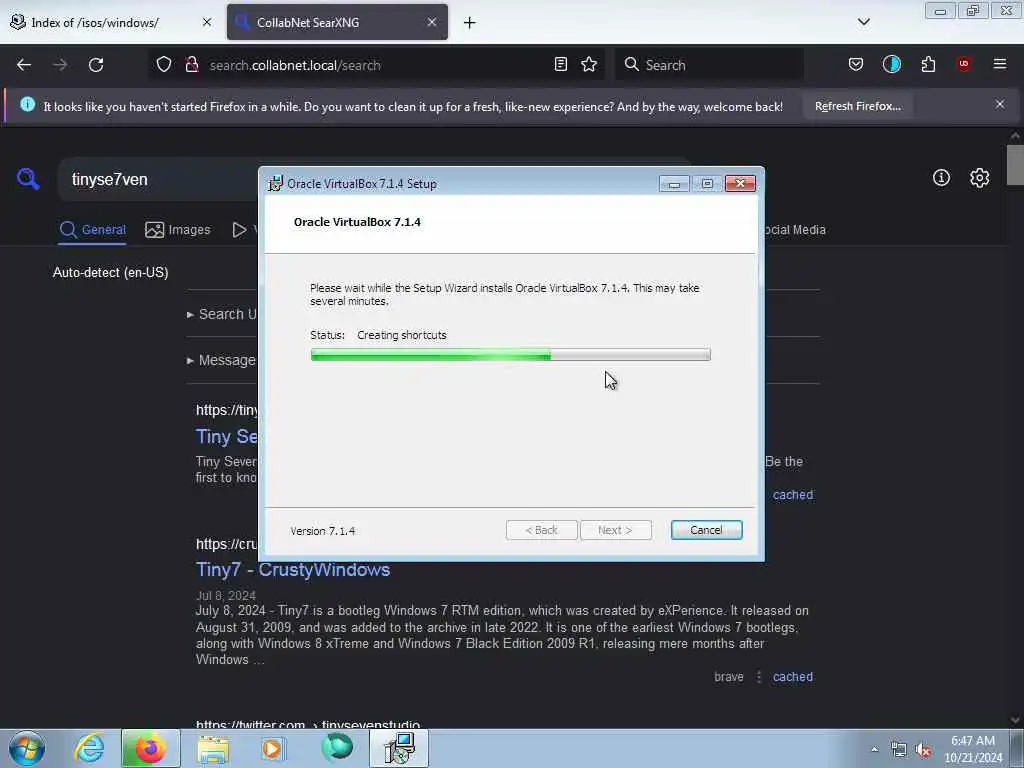Open Tiny7 - CrustyWindows result link
Image resolution: width=1024 pixels, height=768 pixels.
click(293, 569)
